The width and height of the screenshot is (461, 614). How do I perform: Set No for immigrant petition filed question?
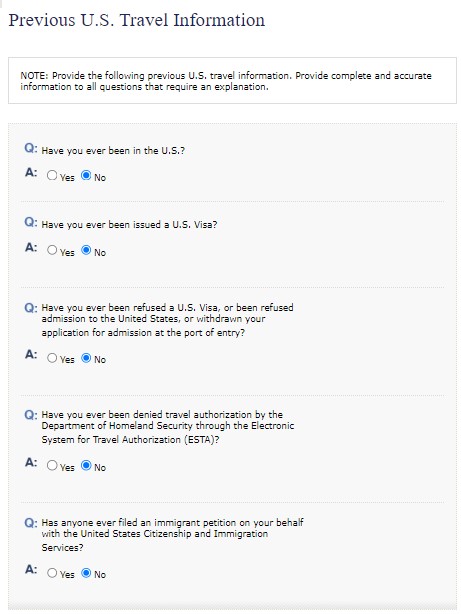86,573
